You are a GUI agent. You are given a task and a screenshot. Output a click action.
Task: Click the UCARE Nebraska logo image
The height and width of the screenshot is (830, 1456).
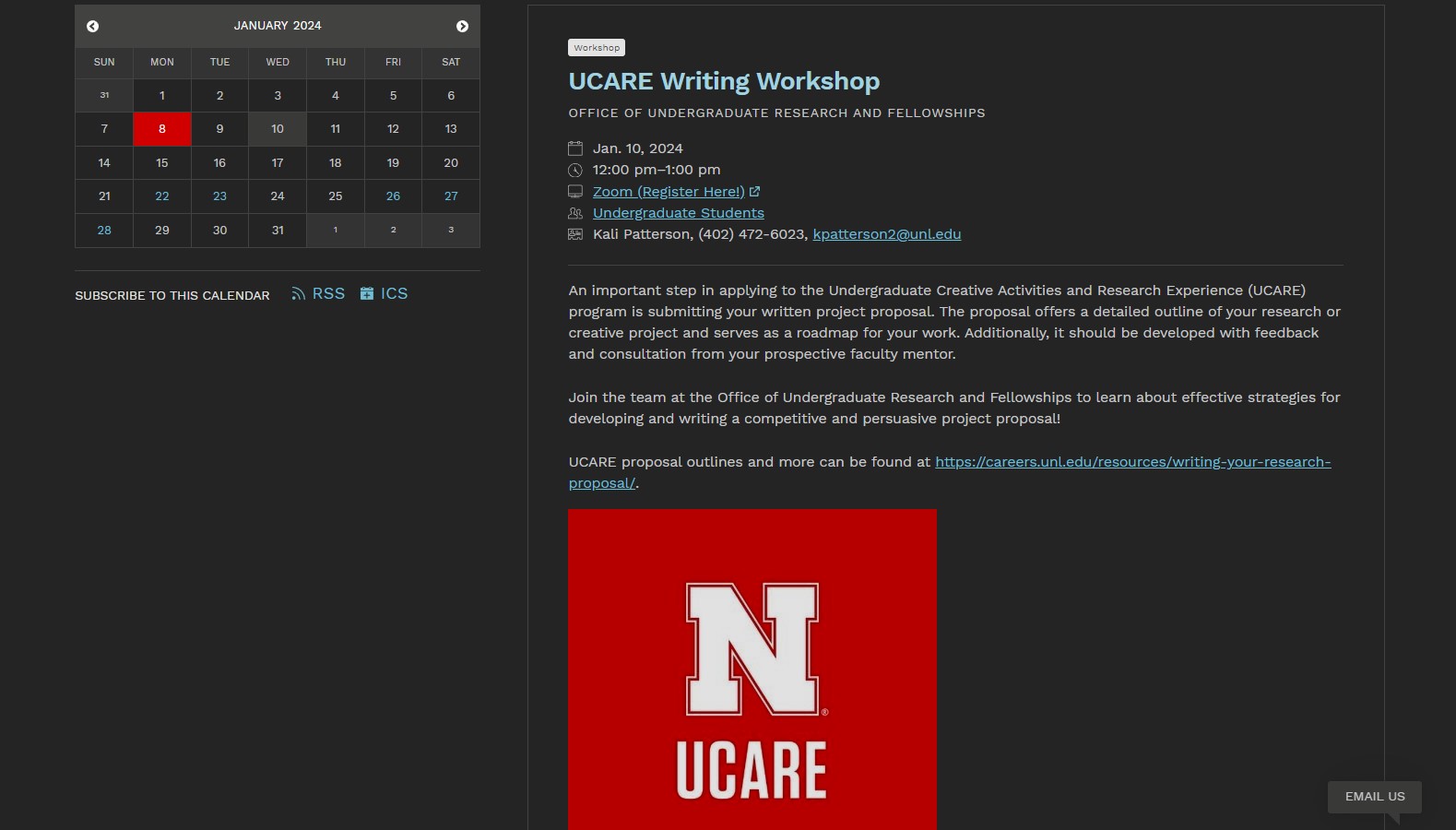pos(752,669)
